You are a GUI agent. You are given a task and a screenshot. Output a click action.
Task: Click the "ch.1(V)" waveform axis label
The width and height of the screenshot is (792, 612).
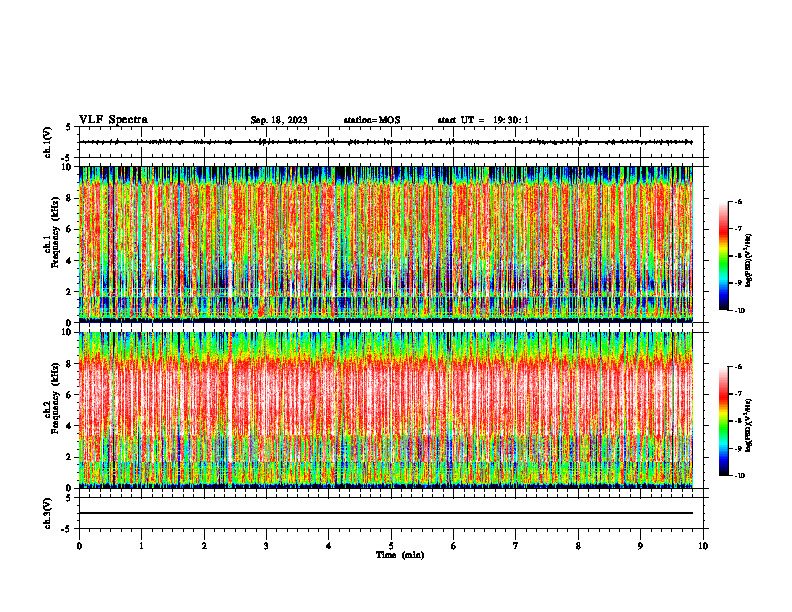point(48,142)
